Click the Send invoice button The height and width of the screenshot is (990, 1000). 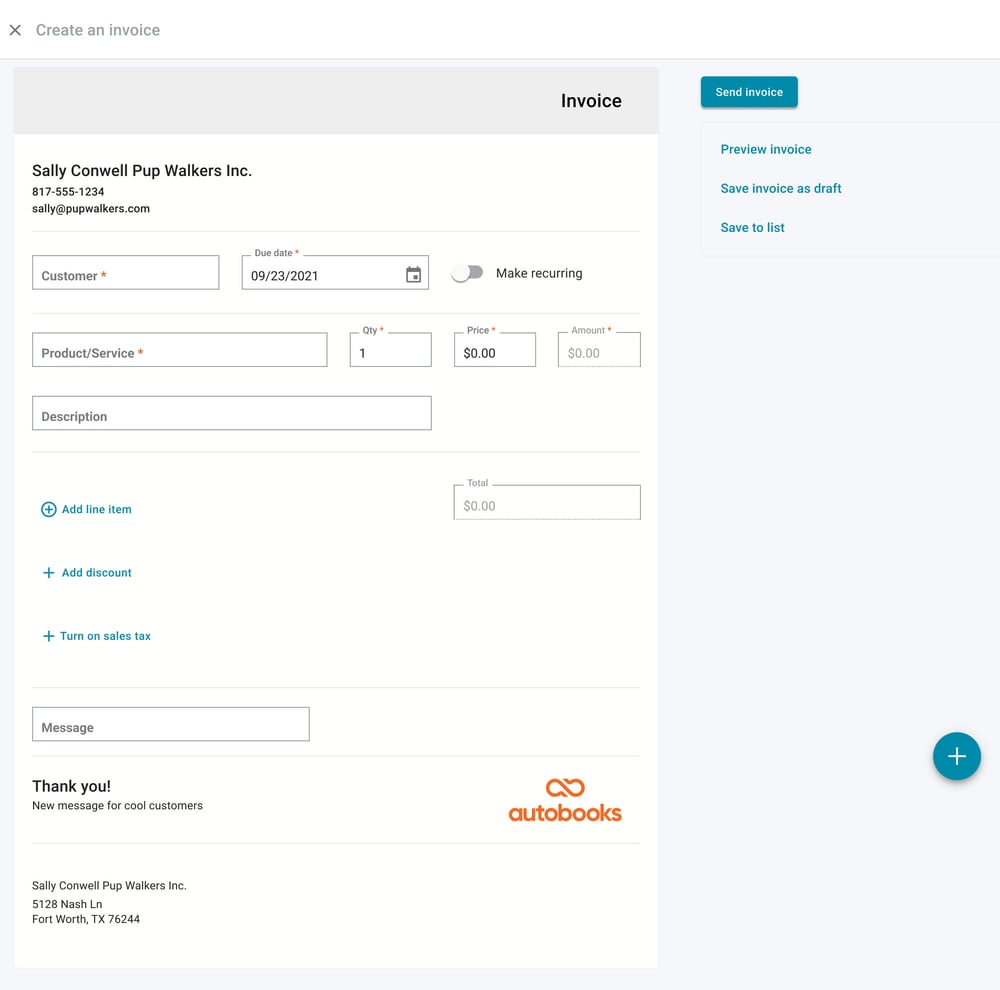coord(749,91)
